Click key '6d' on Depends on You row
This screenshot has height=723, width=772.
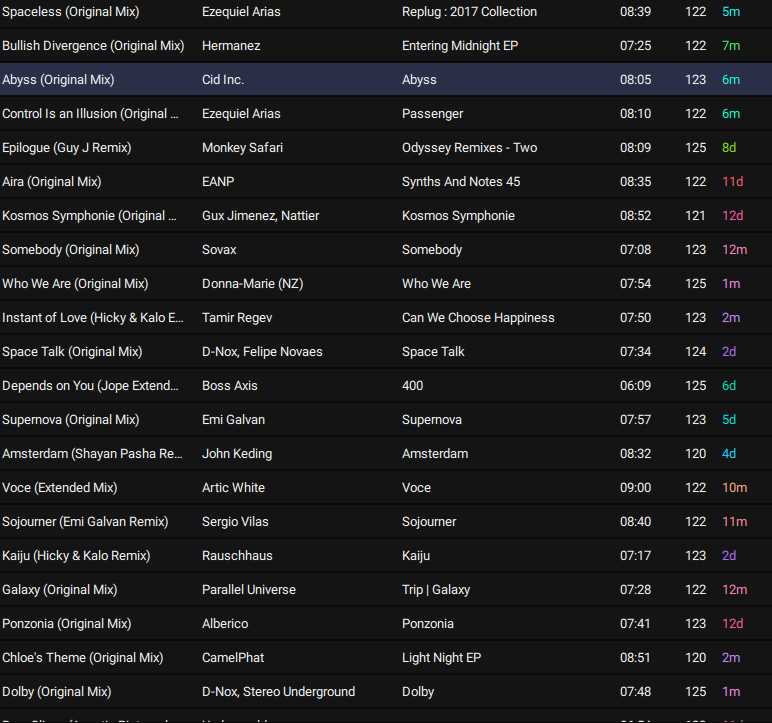[729, 386]
